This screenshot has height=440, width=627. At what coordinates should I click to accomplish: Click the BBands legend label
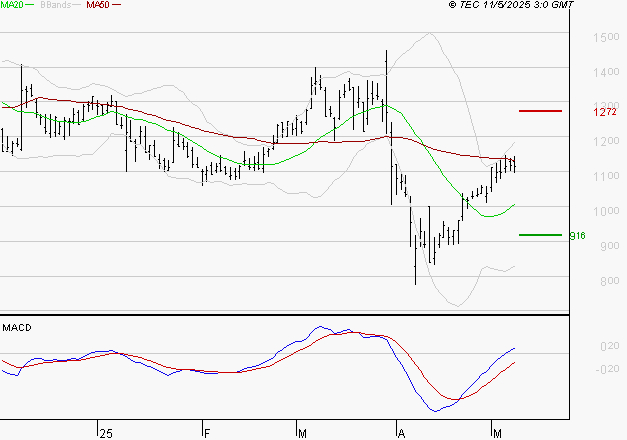coord(56,5)
